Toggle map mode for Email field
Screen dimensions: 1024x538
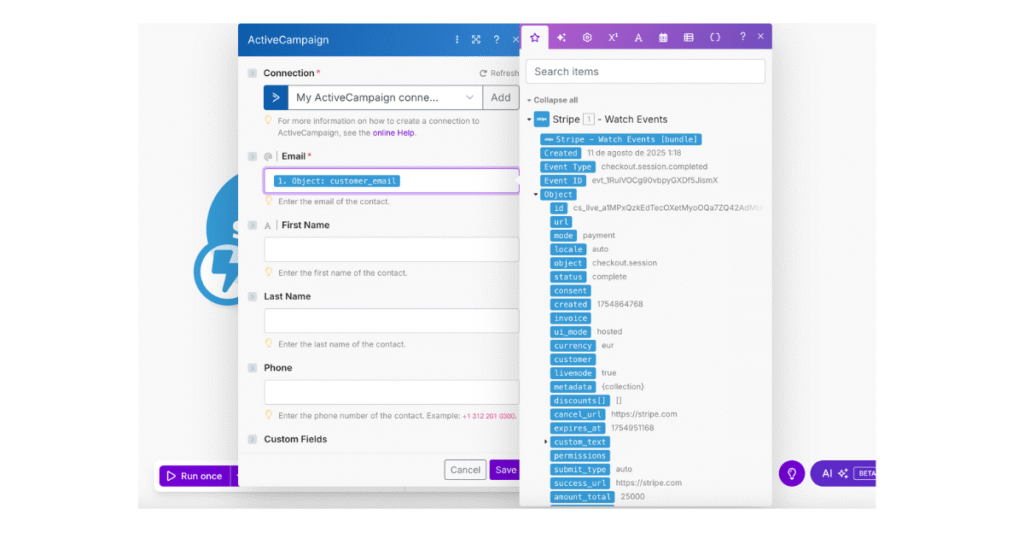(x=252, y=156)
